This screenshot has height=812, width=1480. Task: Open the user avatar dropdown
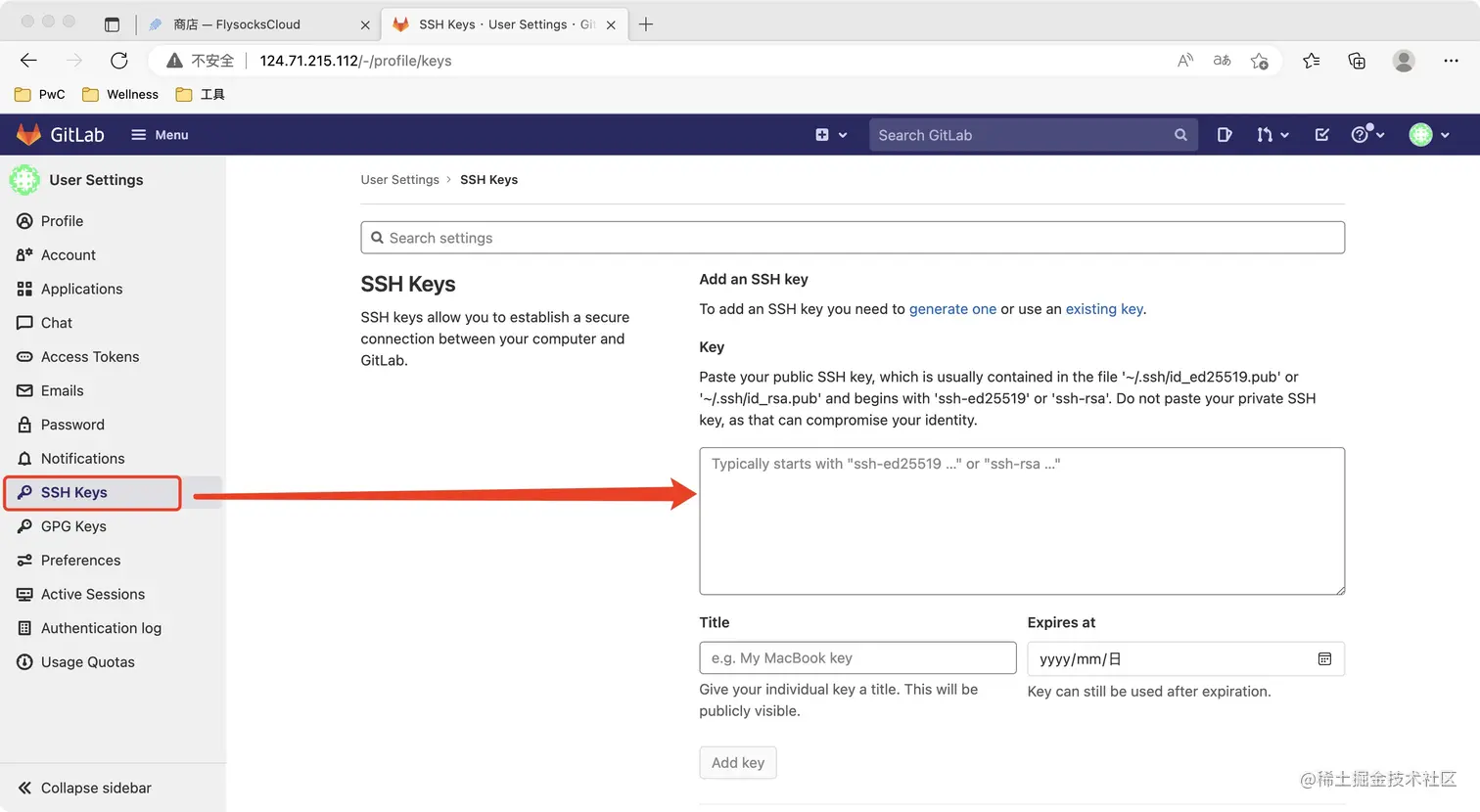1429,135
